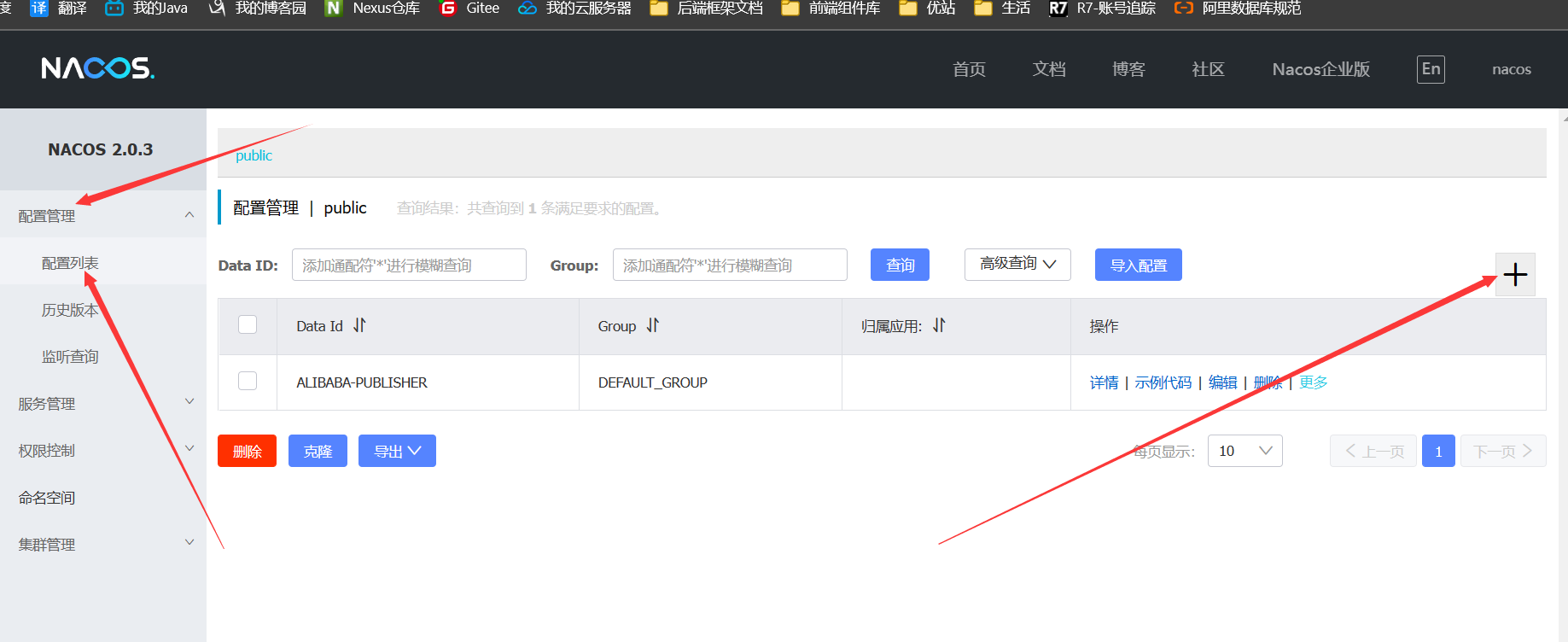Open the 阿里数据库规范 bookmark
The height and width of the screenshot is (642, 1568).
(1238, 9)
